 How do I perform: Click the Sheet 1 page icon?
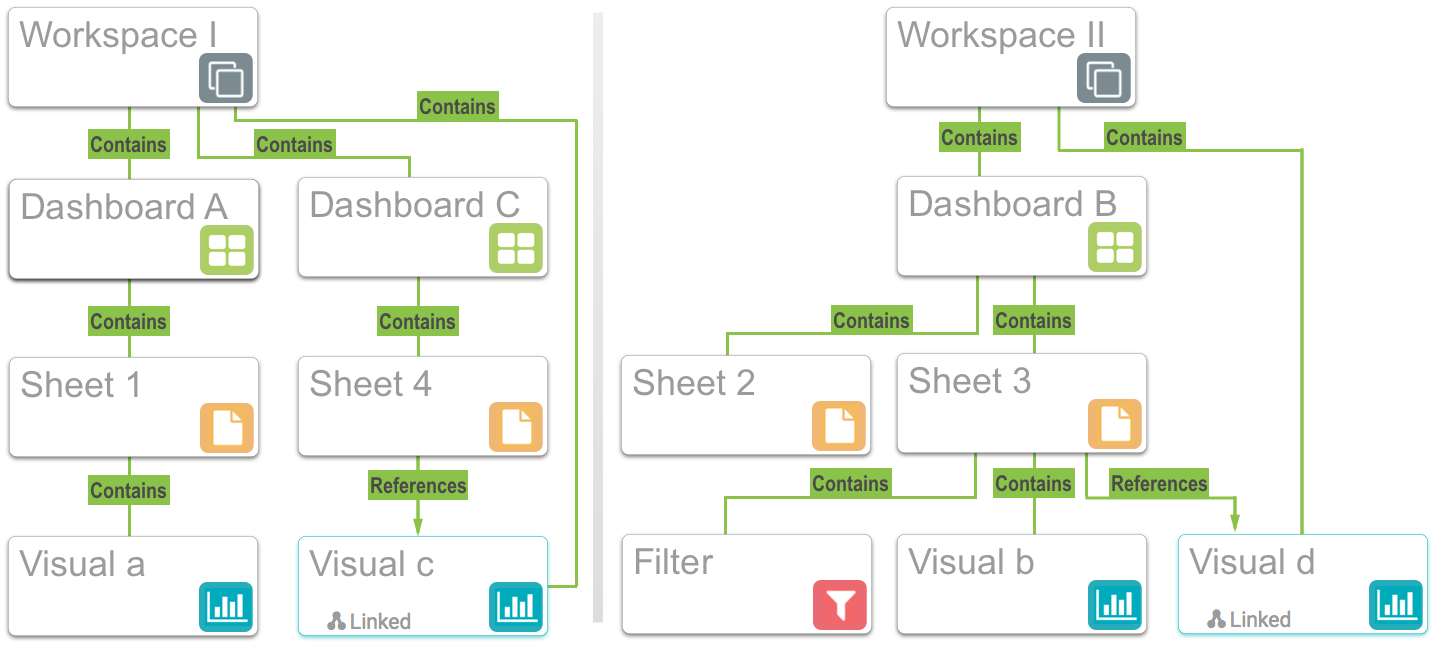coord(226,428)
